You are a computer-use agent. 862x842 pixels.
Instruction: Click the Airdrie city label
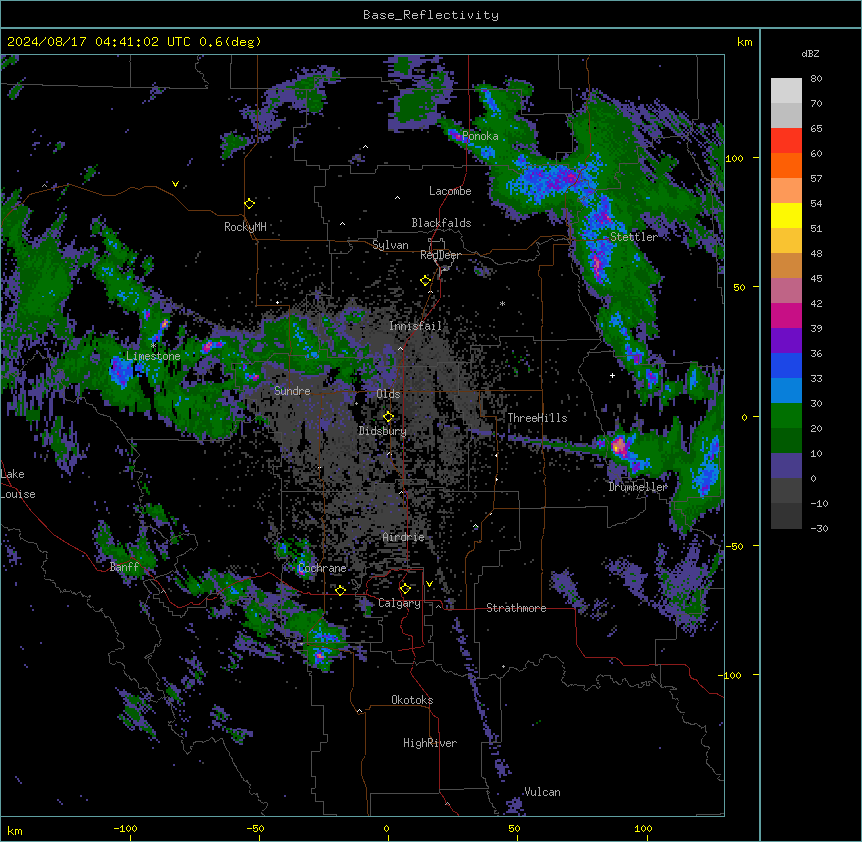[404, 537]
